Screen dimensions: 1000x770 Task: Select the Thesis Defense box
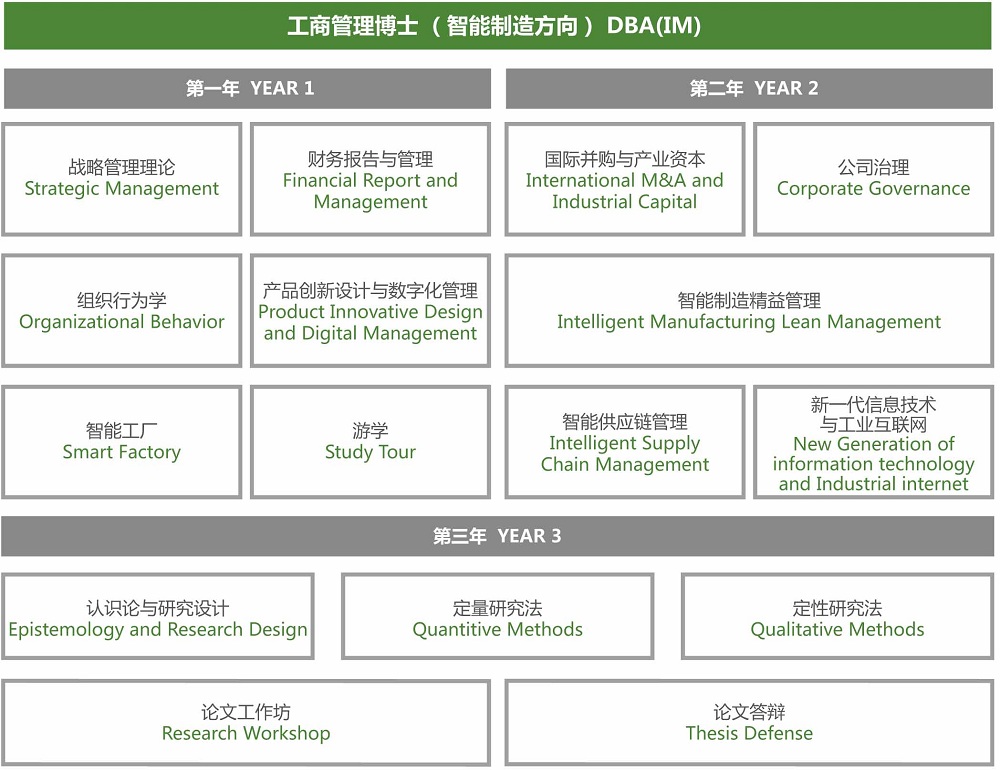pos(749,722)
